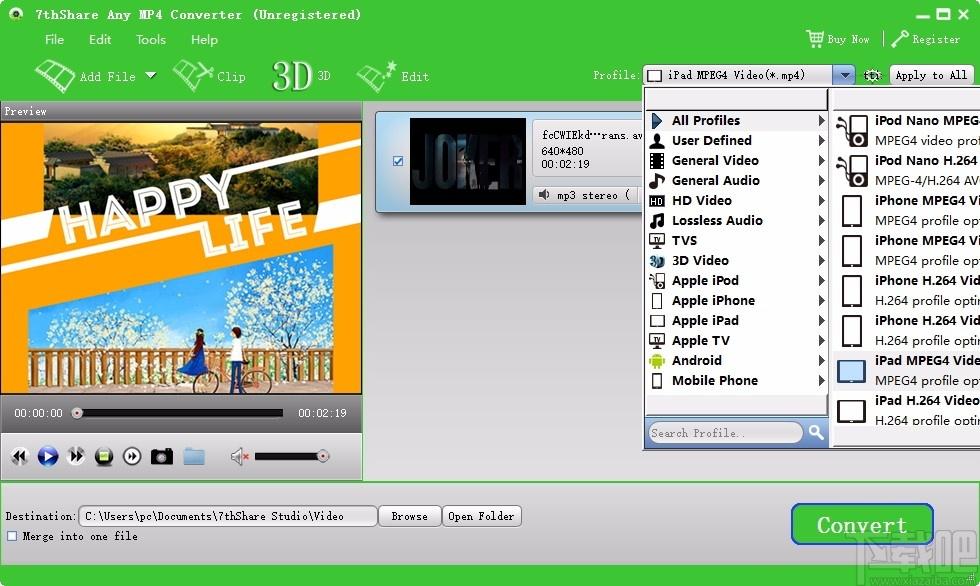Click the profile search magnifier icon
980x586 pixels.
816,432
